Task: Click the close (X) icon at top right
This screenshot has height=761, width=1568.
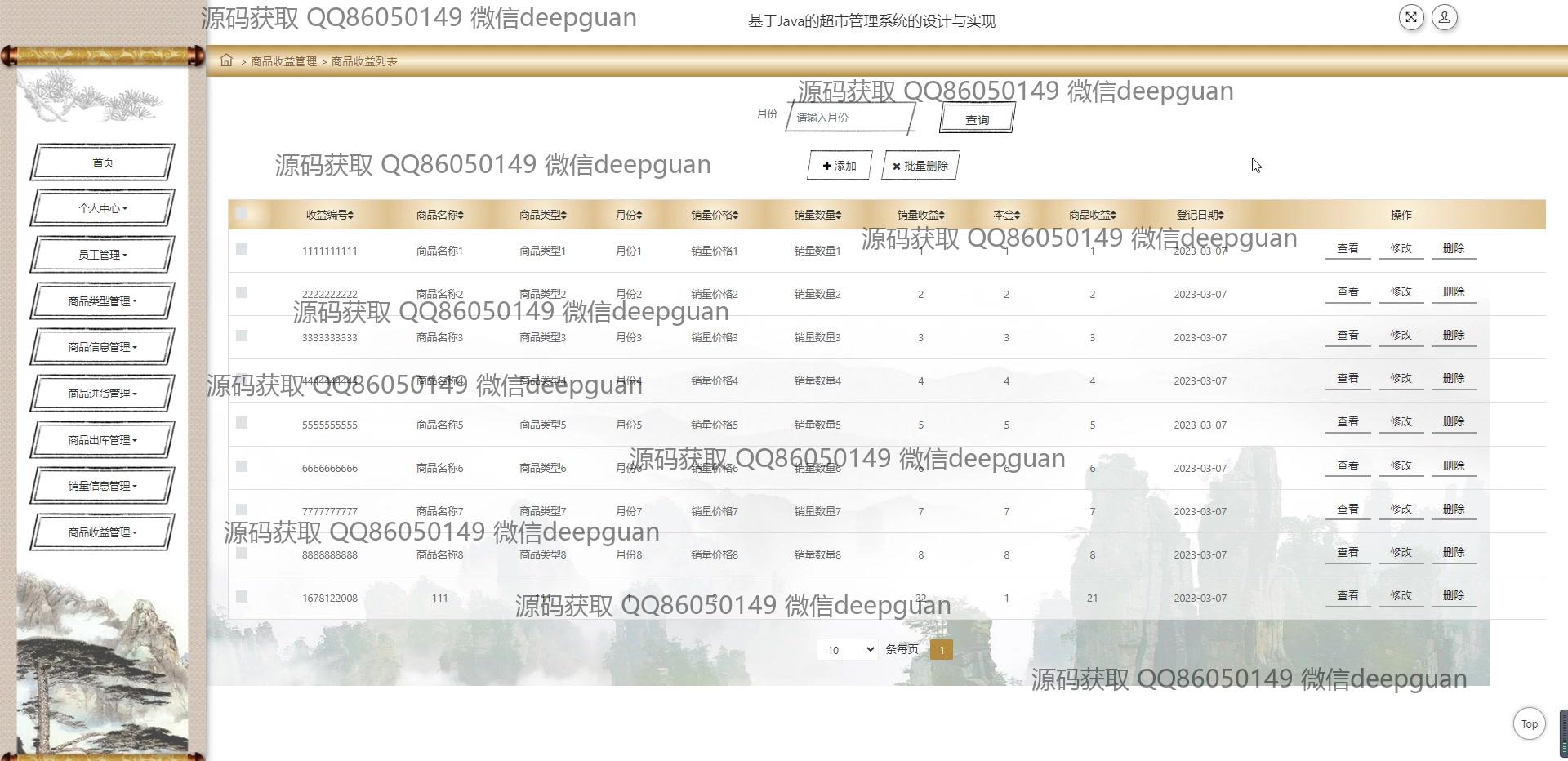Action: click(1410, 17)
